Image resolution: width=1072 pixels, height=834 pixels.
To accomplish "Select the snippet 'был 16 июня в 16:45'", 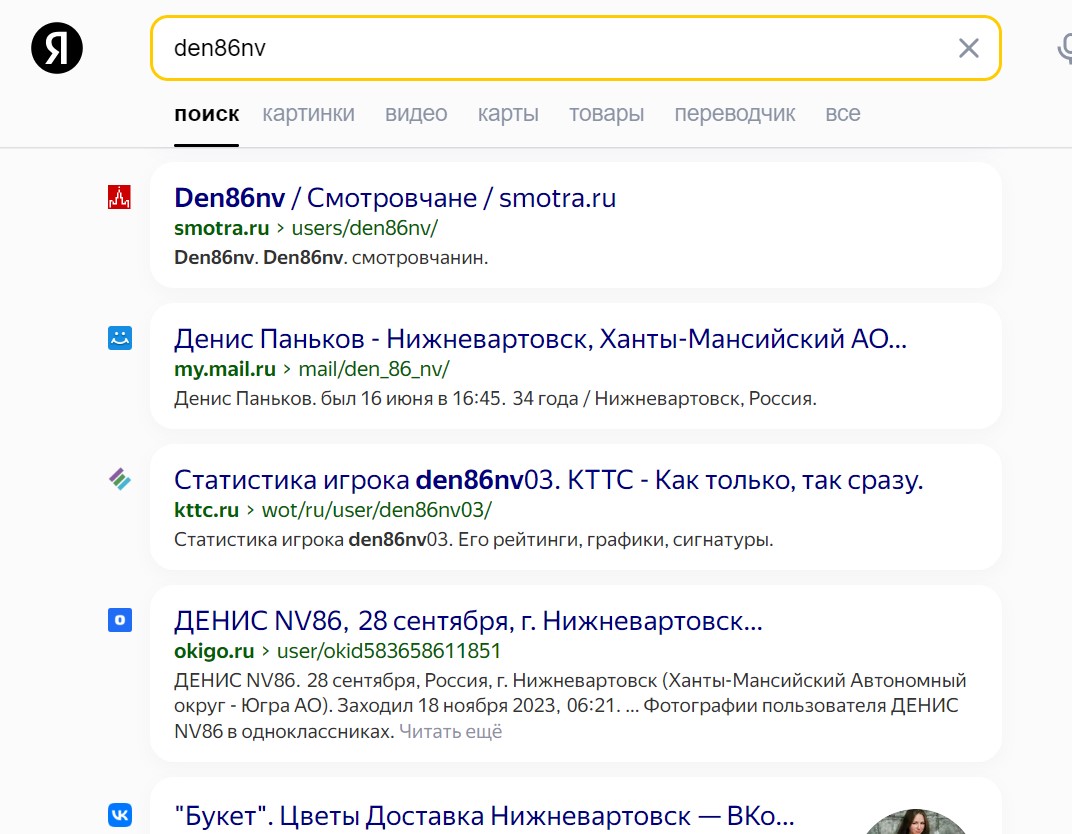I will (412, 399).
